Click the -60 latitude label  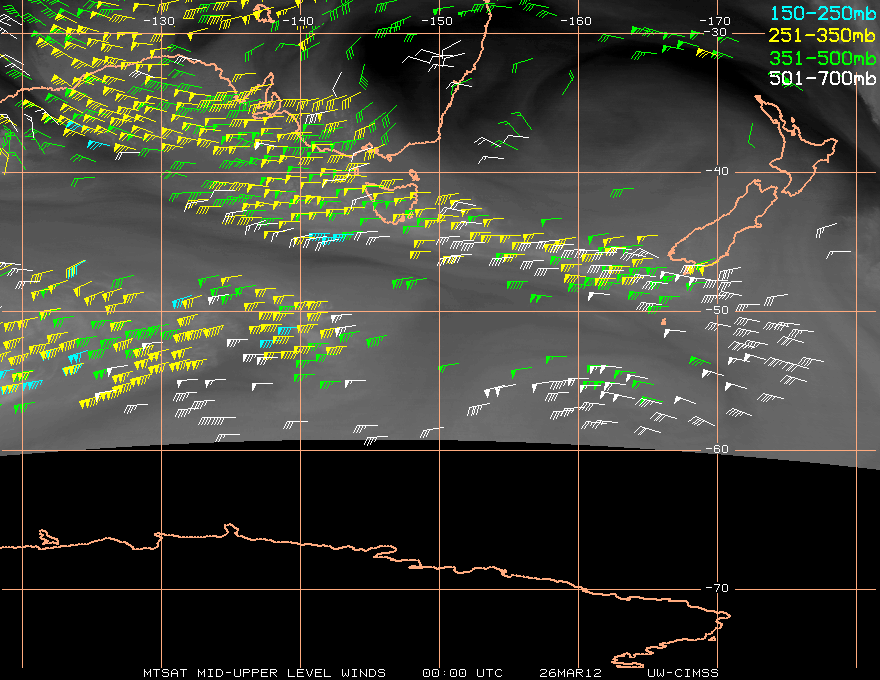[x=716, y=449]
